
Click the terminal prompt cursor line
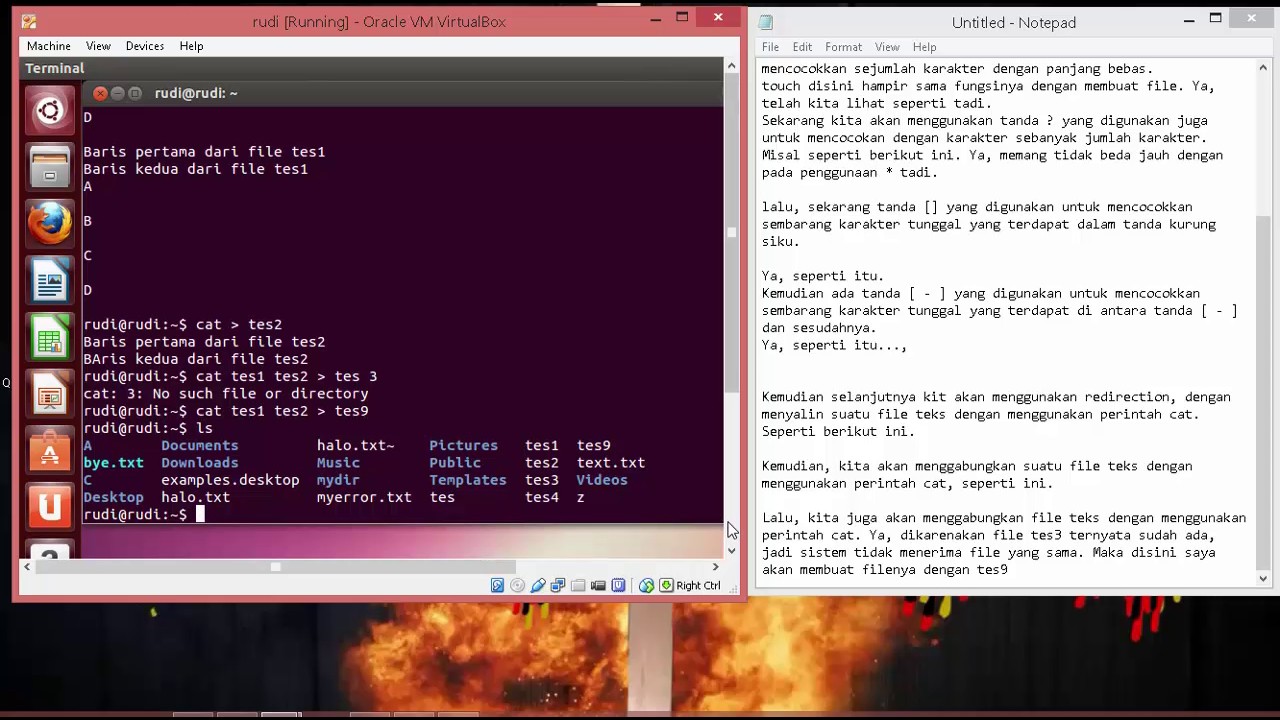click(x=403, y=514)
